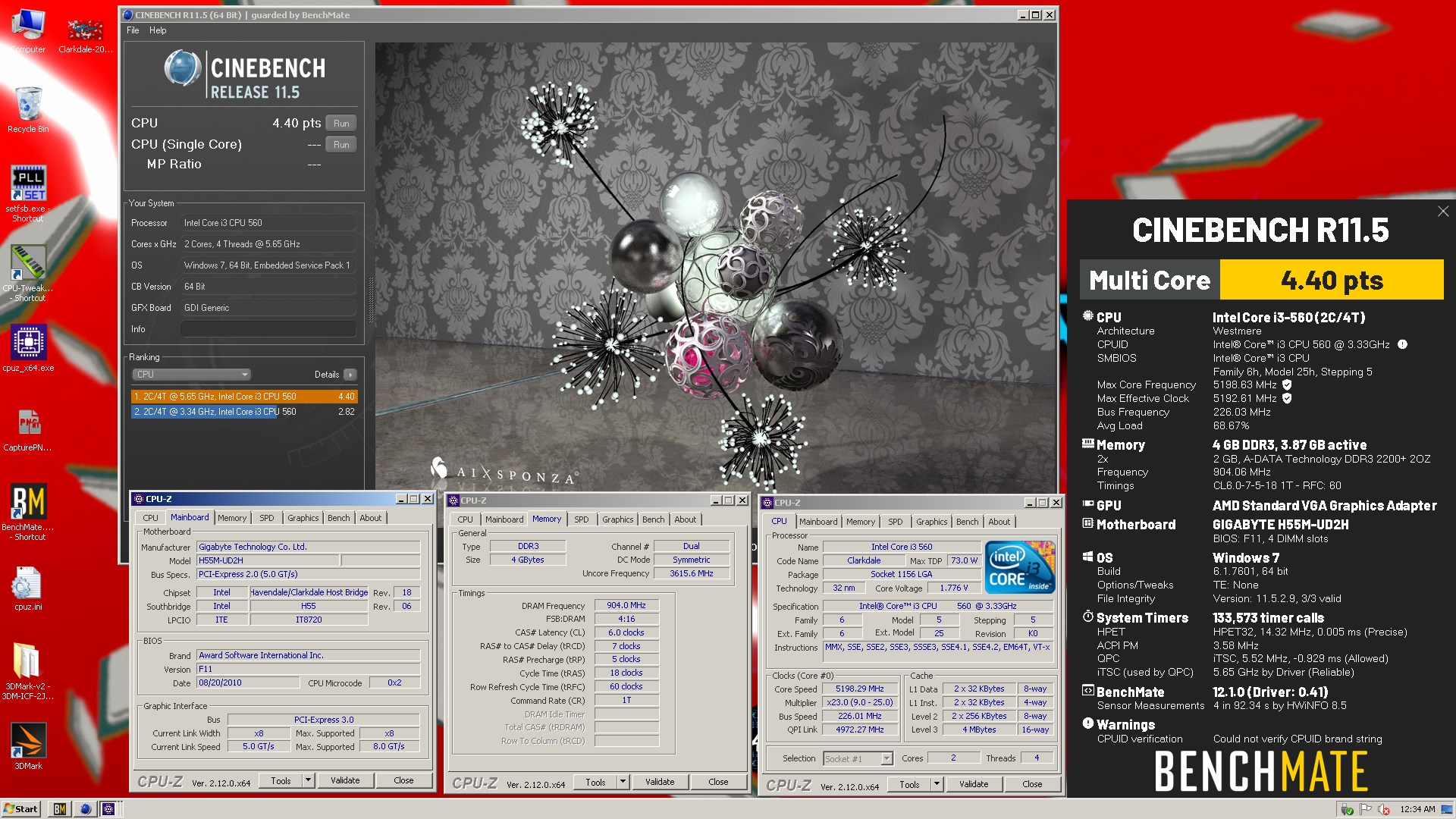Image resolution: width=1456 pixels, height=819 pixels.
Task: Click the Multiplier x23.0 value
Action: coord(860,702)
